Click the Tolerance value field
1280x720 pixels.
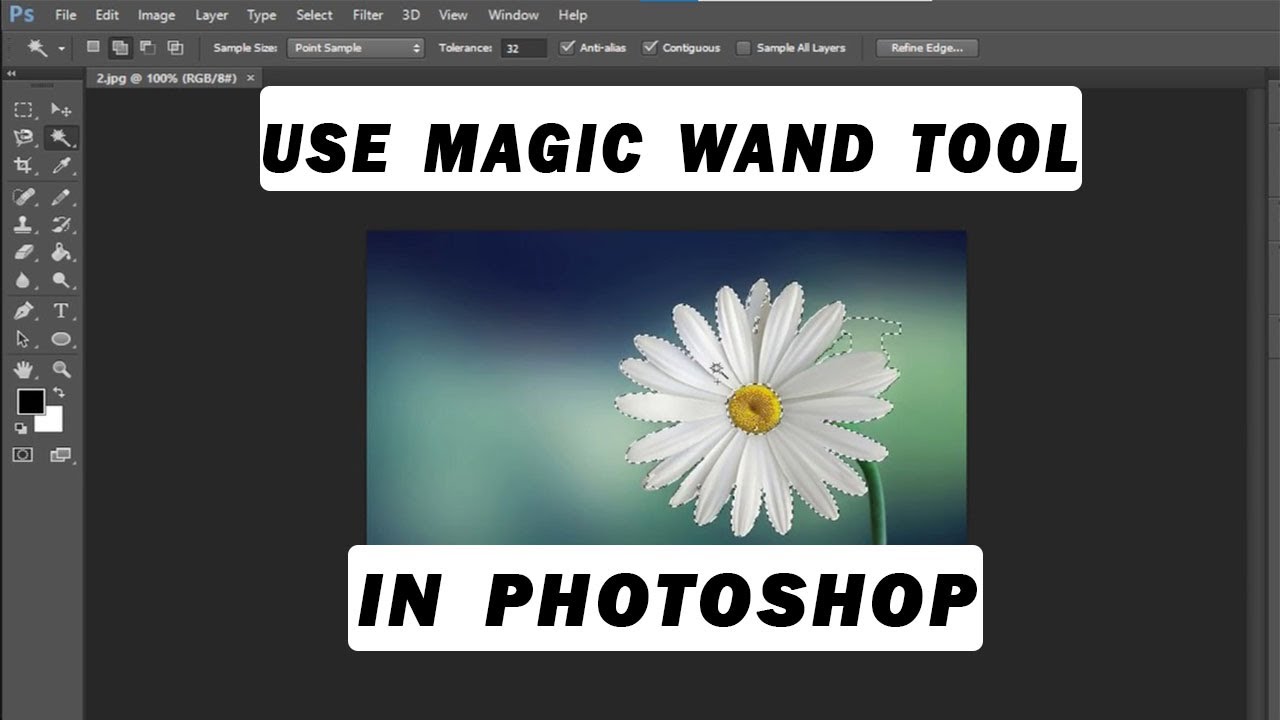click(x=523, y=47)
